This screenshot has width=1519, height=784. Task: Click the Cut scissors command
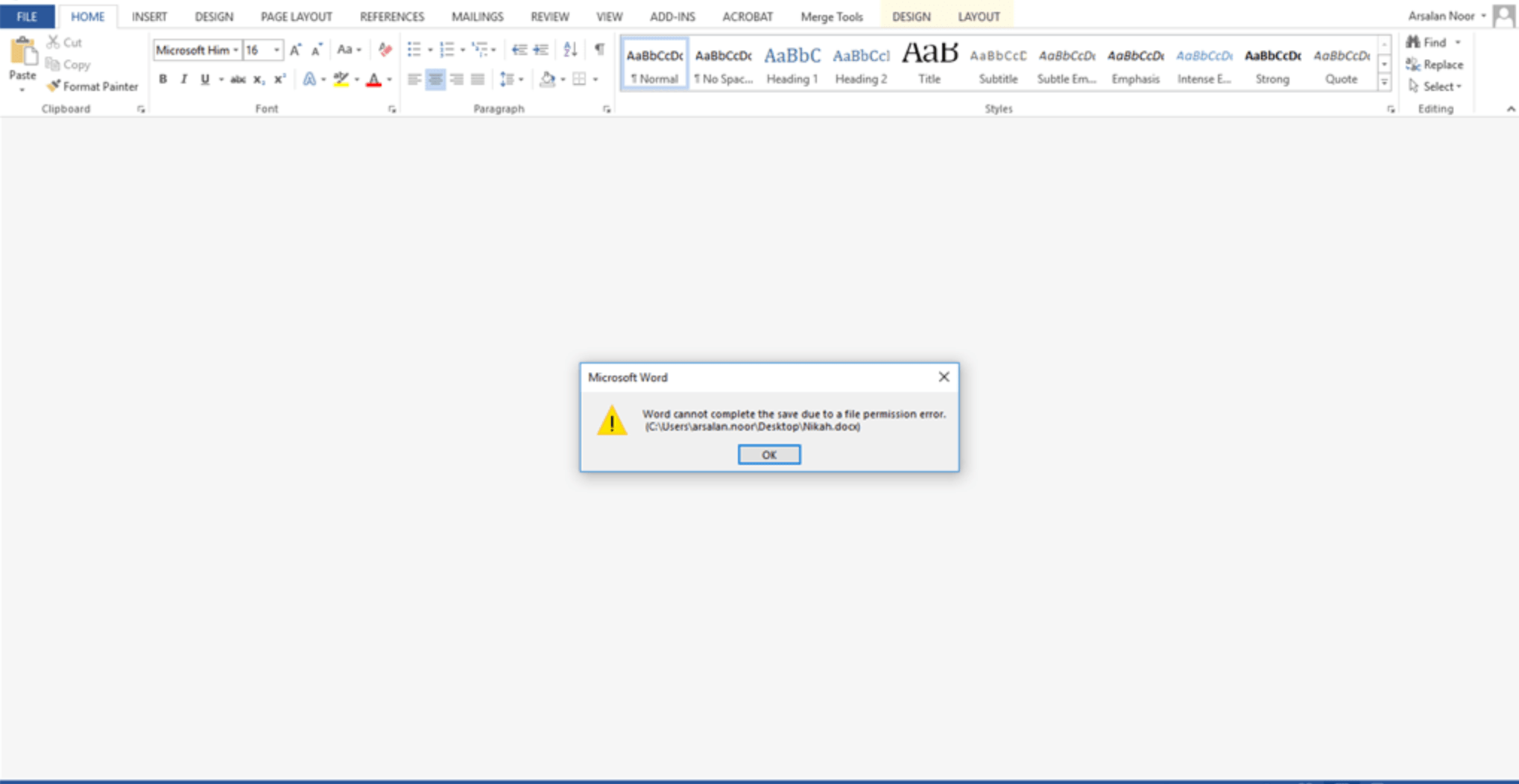point(64,42)
